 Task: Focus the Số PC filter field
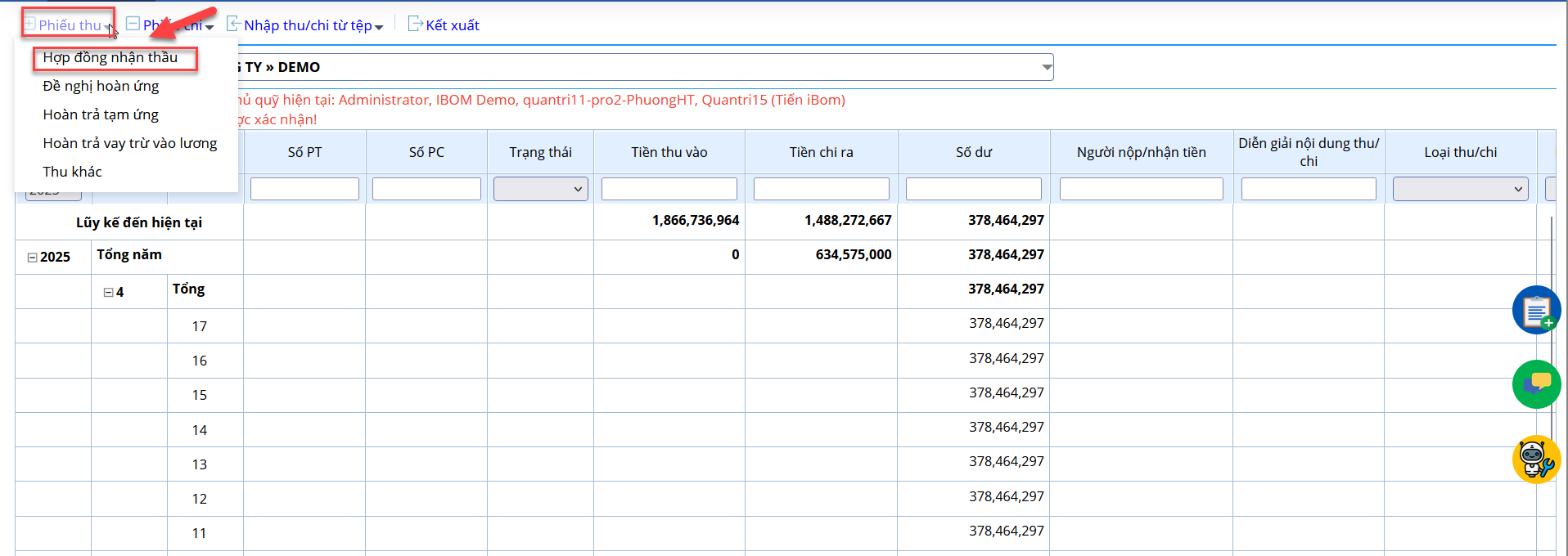click(426, 189)
